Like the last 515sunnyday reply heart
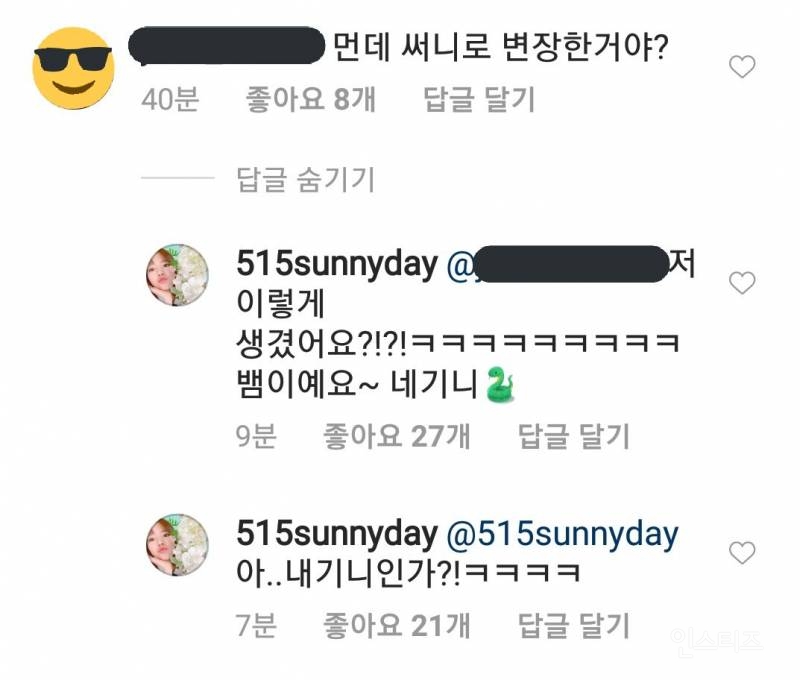 [x=742, y=553]
